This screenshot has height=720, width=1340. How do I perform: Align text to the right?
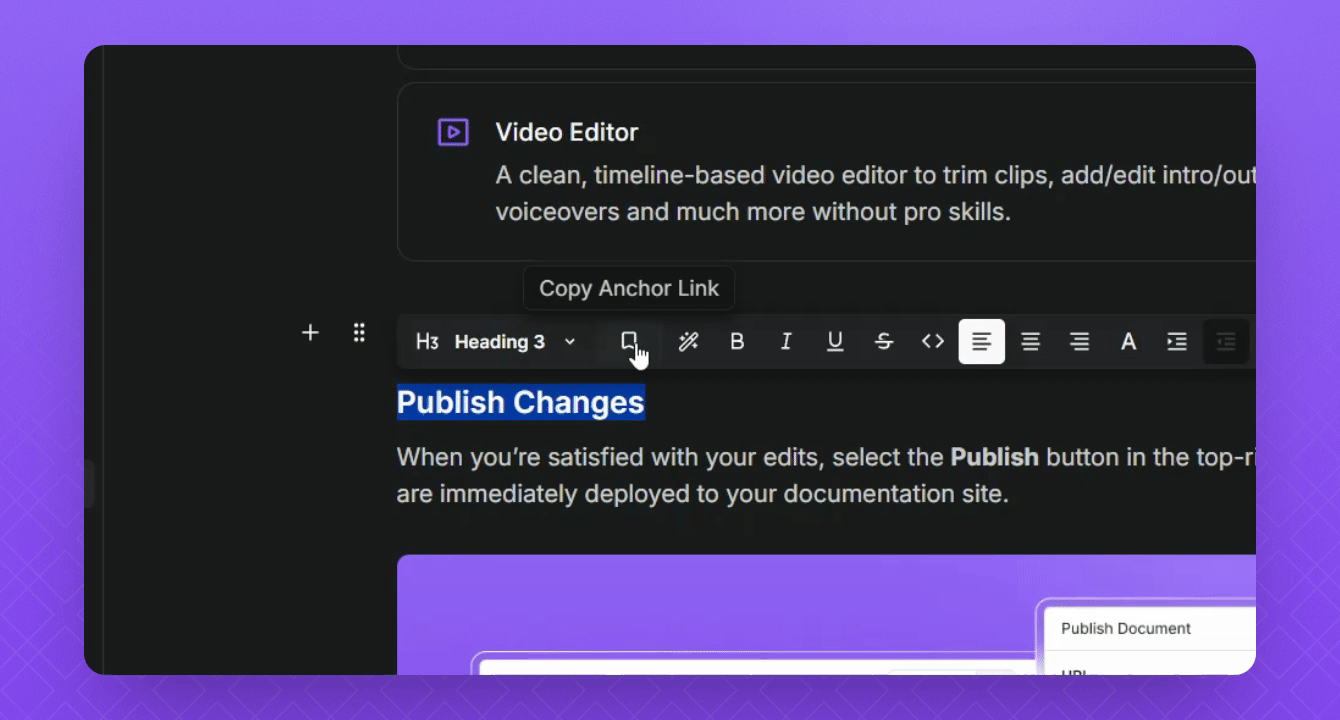point(1080,342)
